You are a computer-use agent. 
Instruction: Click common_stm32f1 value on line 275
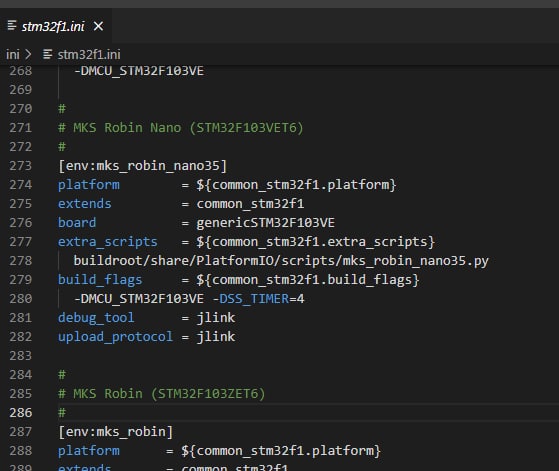click(250, 204)
